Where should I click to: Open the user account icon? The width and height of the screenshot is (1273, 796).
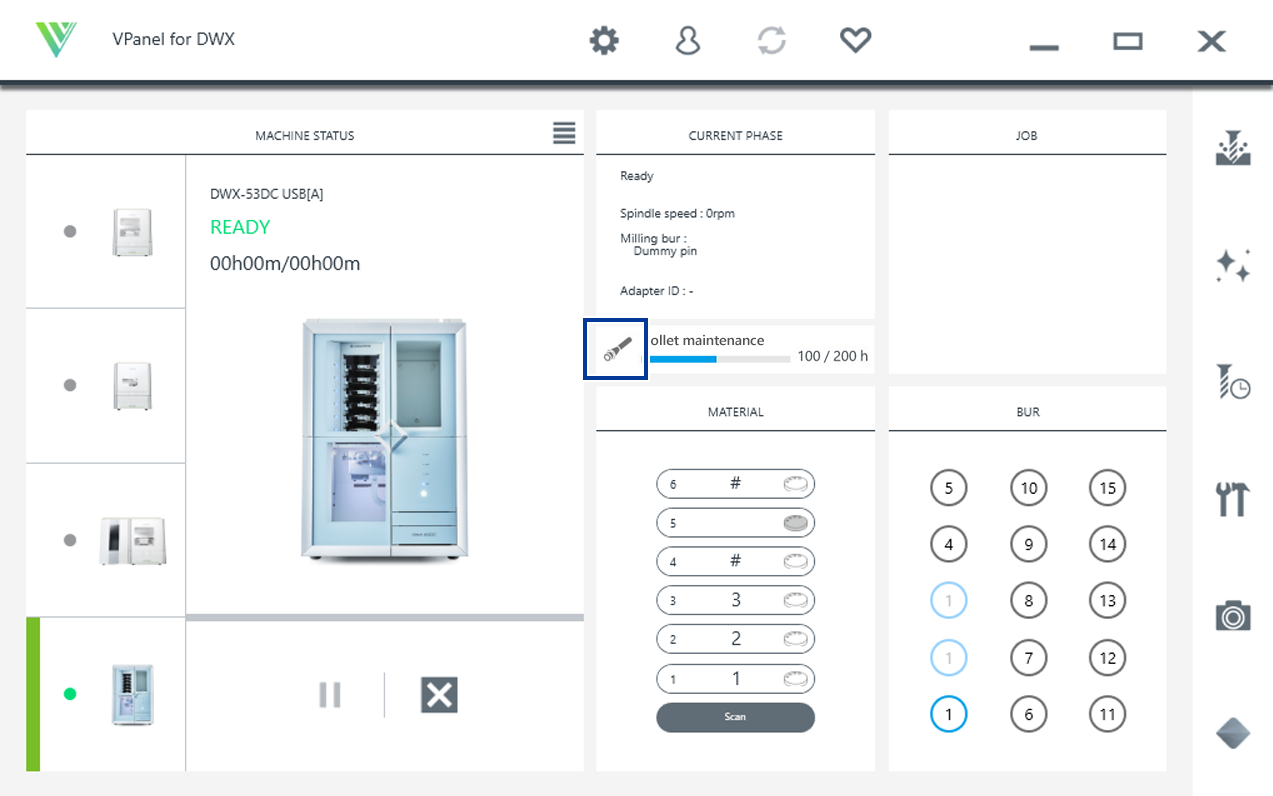pyautogui.click(x=688, y=41)
